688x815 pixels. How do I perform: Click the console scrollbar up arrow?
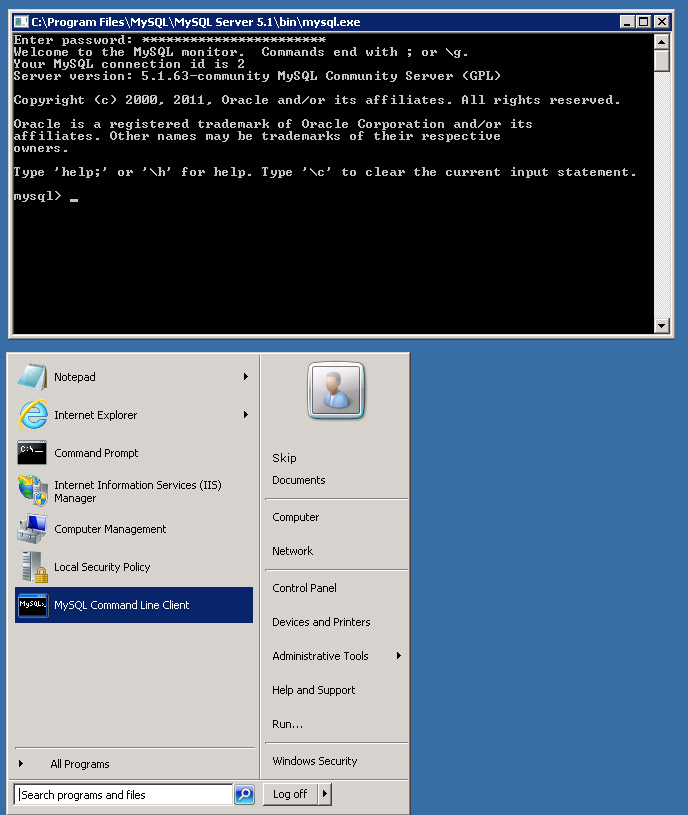(x=661, y=42)
